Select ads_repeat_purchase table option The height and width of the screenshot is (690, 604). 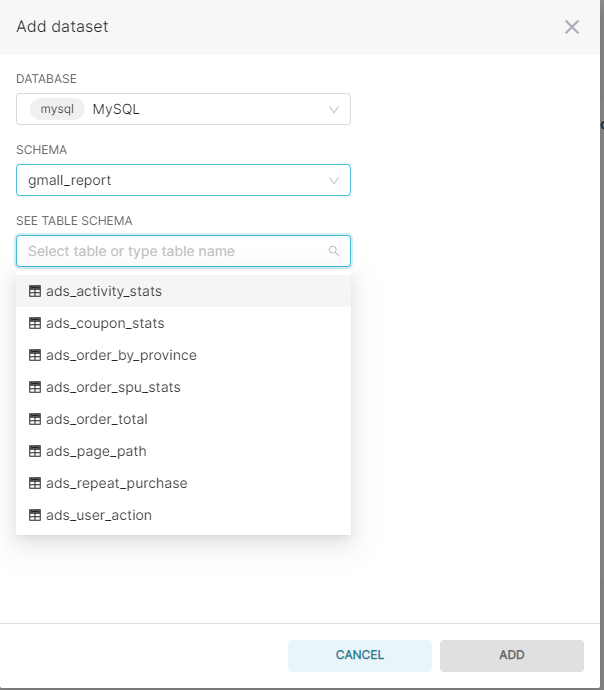coord(183,483)
